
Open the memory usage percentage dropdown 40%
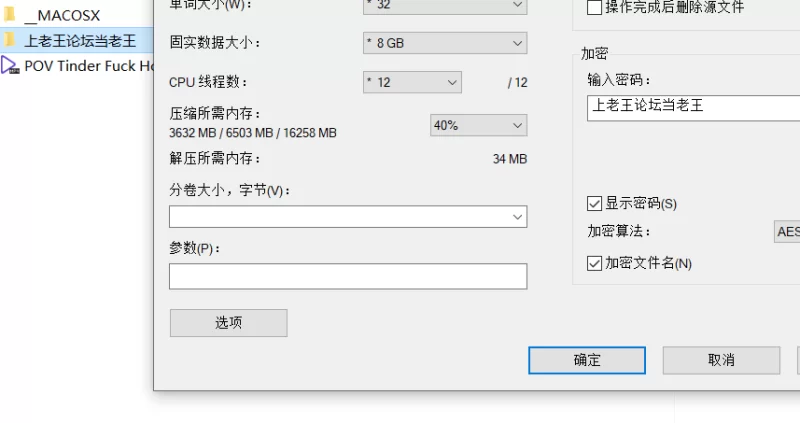tap(479, 125)
